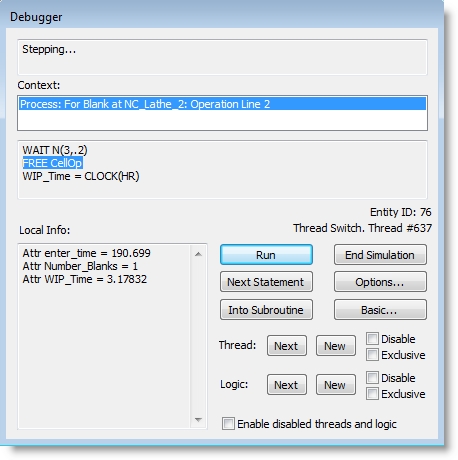Check Exclusive for Logic
The height and width of the screenshot is (460, 458).
(x=372, y=393)
